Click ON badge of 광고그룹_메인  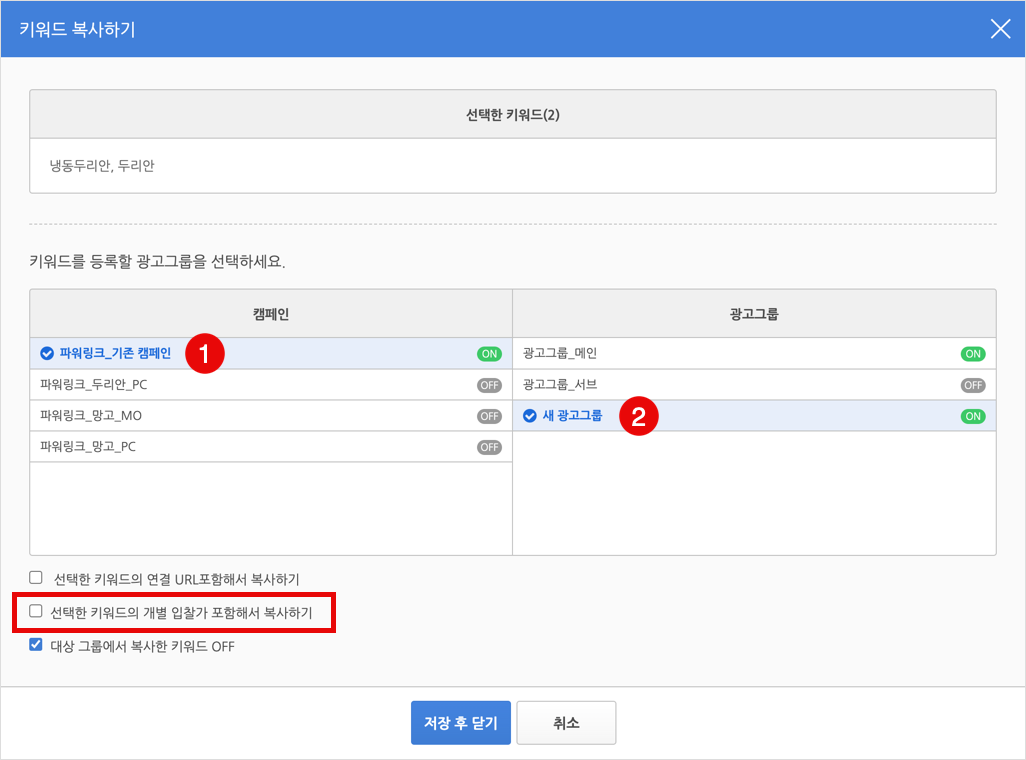[973, 354]
